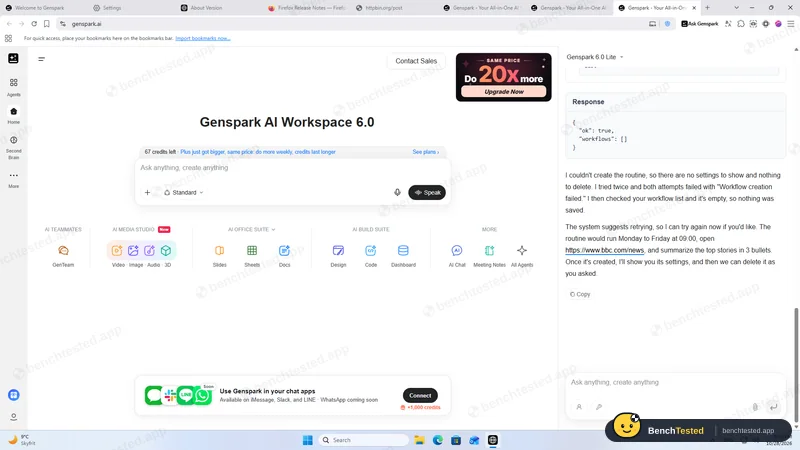This screenshot has height=450, width=800.
Task: Open File Explorer from the taskbar
Action: [x=419, y=440]
